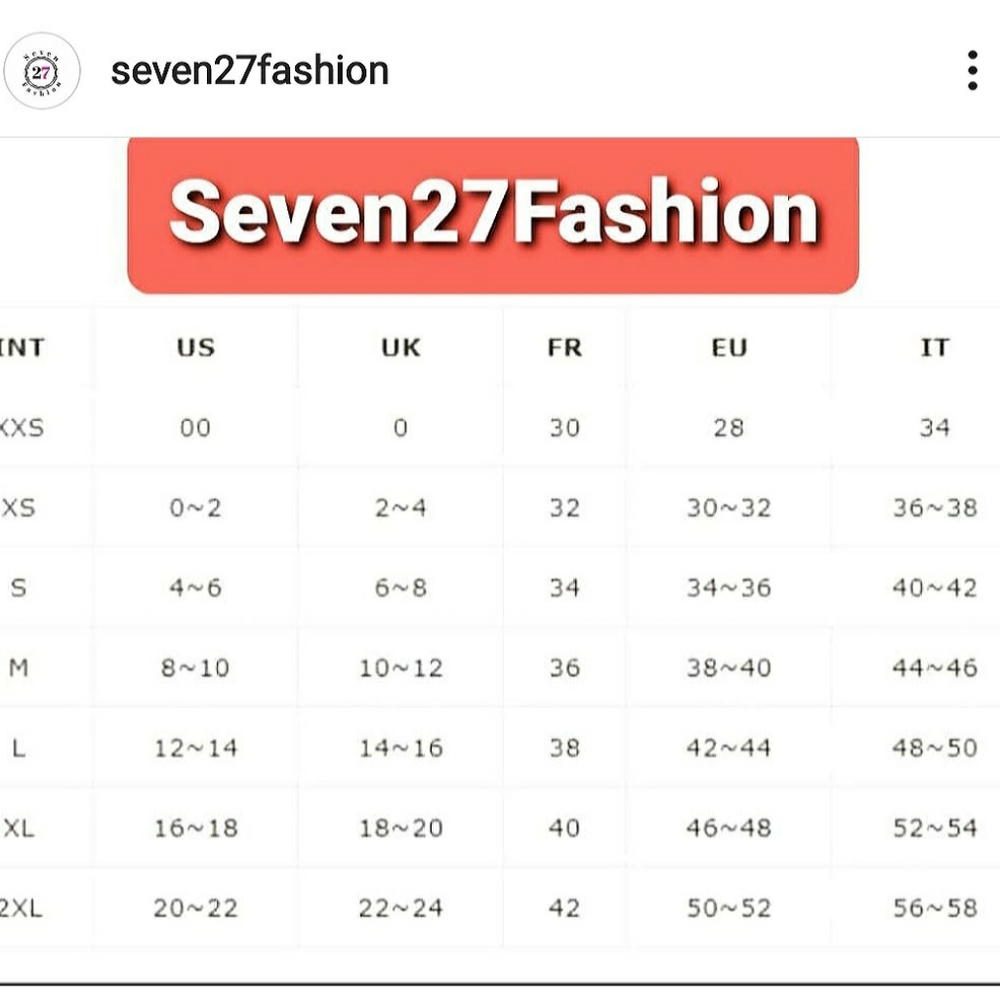Select the XL row UK value 18~20
This screenshot has width=1000, height=999.
click(x=401, y=828)
